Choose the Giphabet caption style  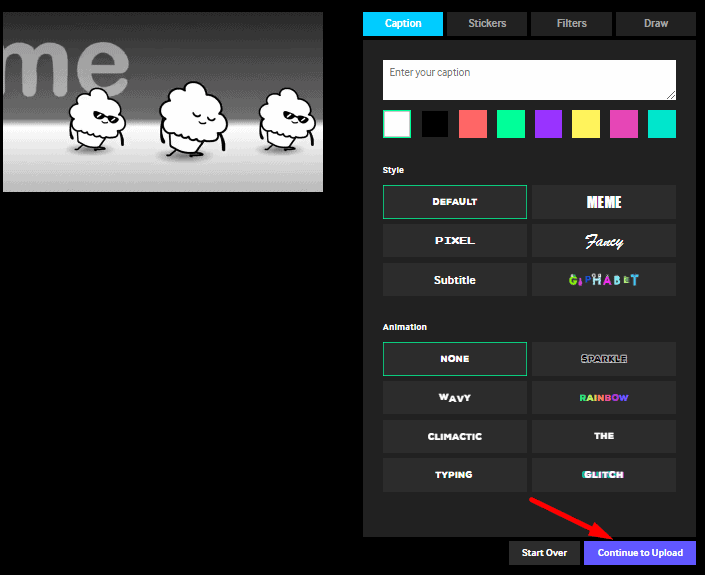click(604, 280)
